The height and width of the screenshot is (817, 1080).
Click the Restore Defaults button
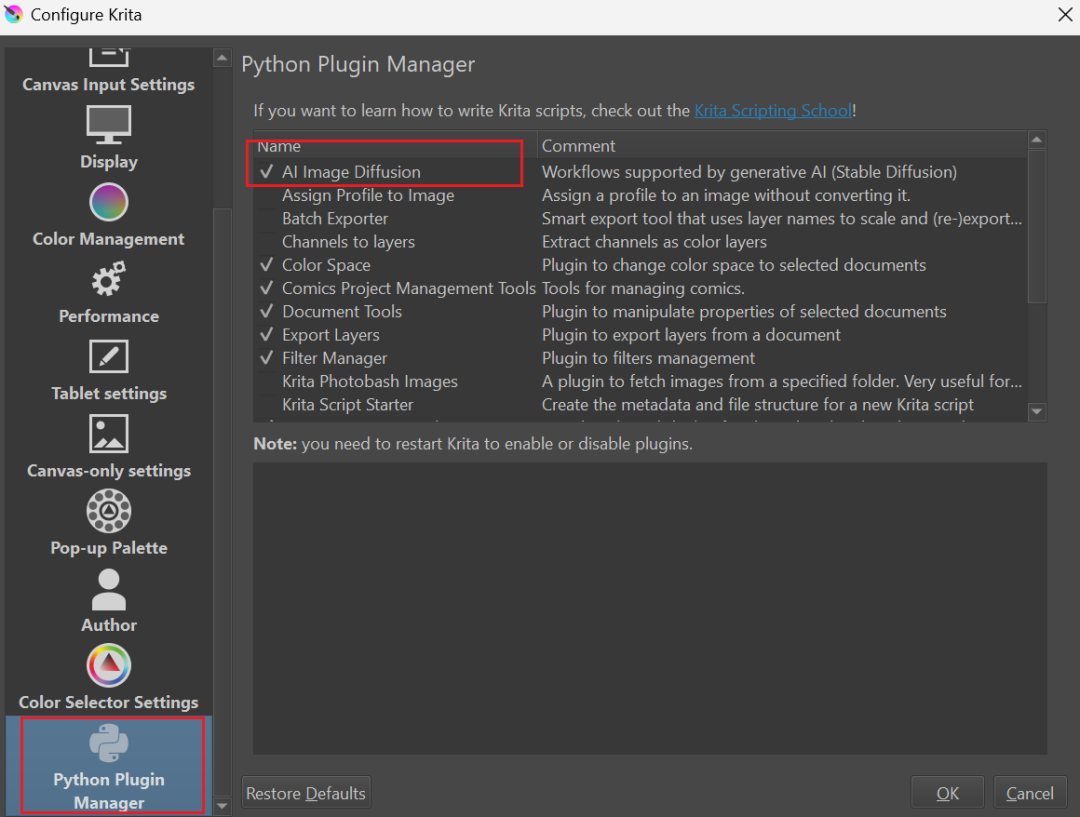pos(306,793)
